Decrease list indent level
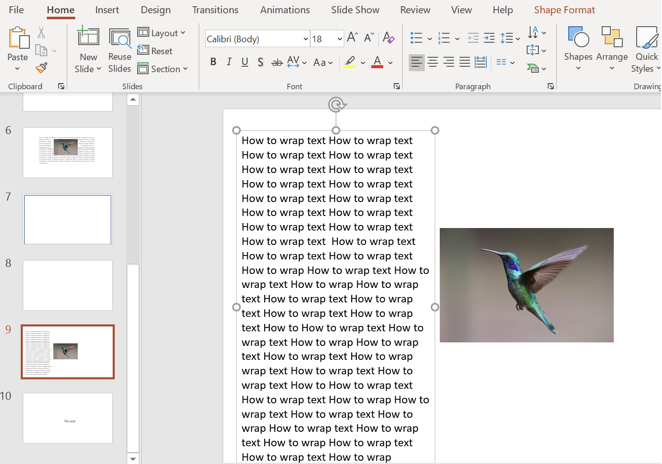662x464 pixels. (x=473, y=38)
